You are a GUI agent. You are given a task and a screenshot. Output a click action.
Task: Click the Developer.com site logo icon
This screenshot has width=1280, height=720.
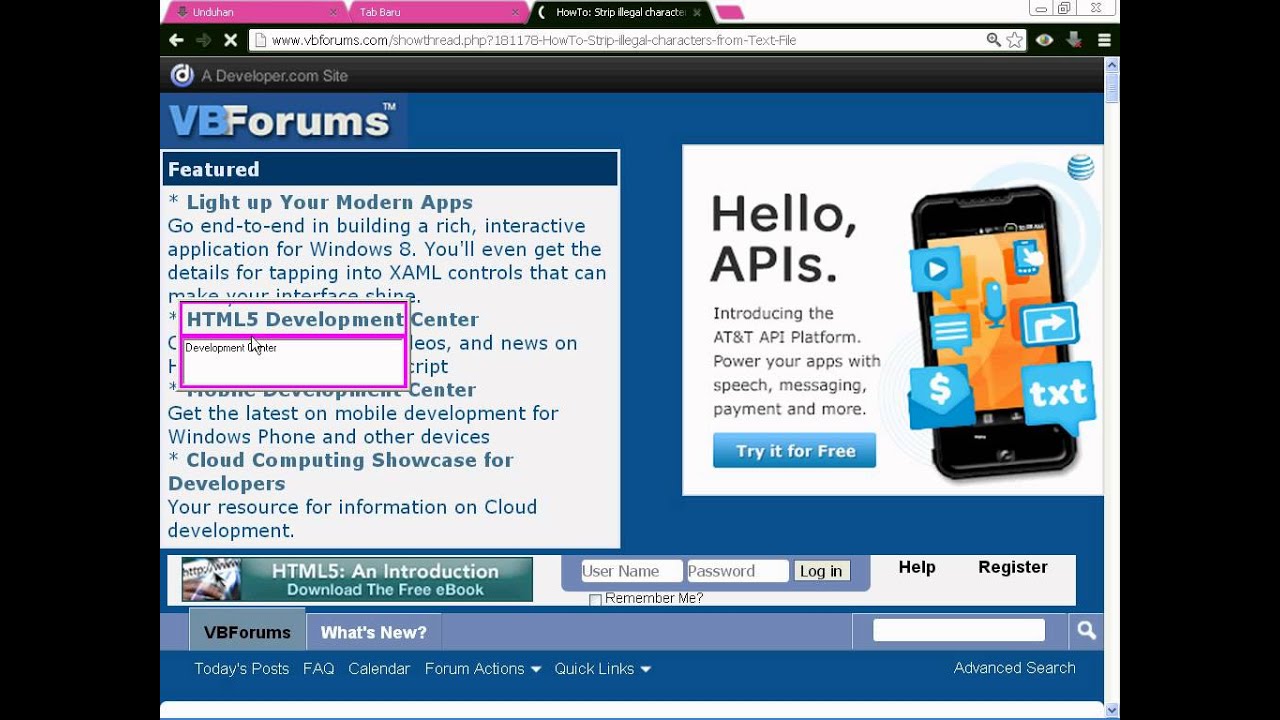click(x=182, y=75)
